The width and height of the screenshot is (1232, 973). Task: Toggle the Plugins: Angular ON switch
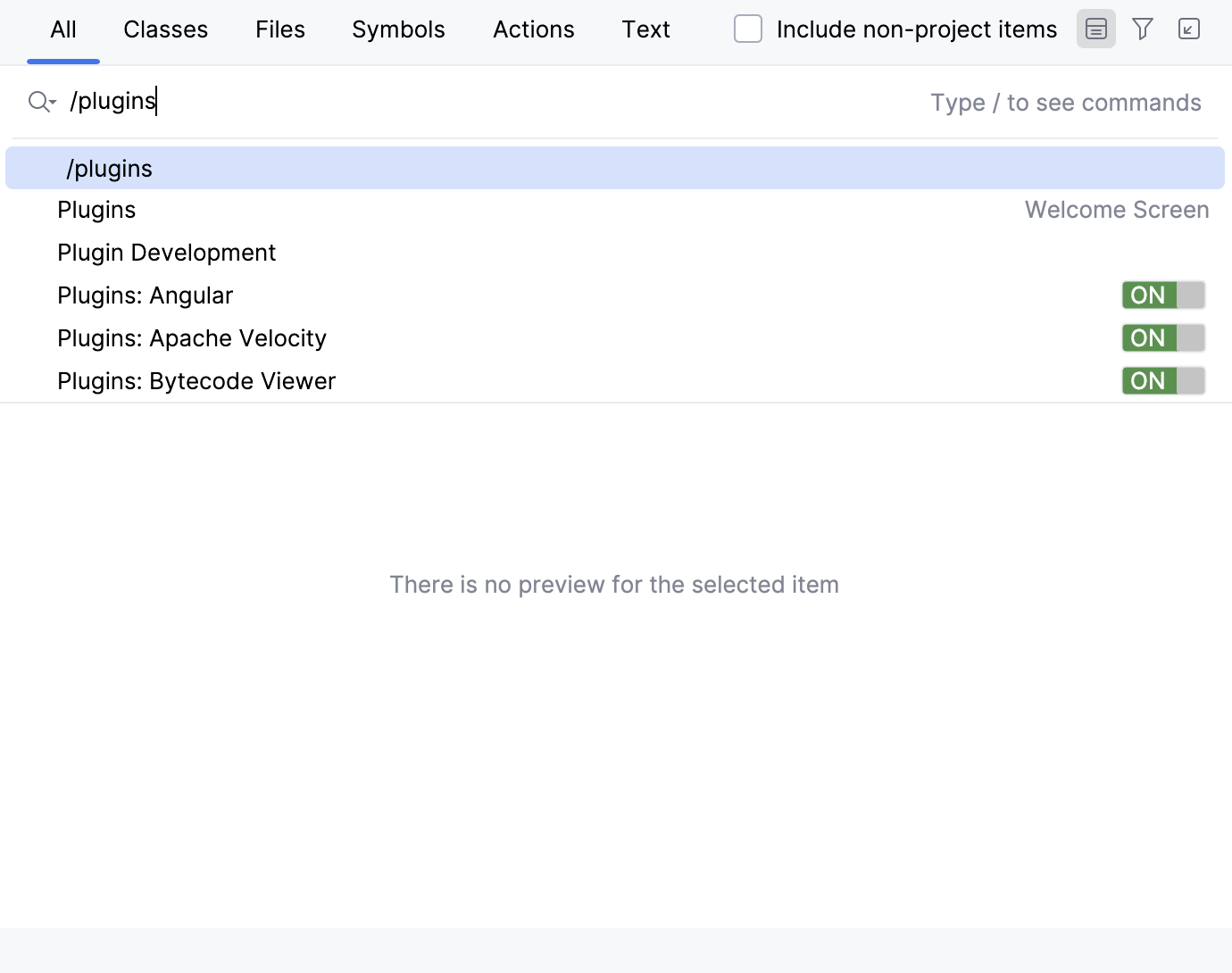click(1163, 295)
